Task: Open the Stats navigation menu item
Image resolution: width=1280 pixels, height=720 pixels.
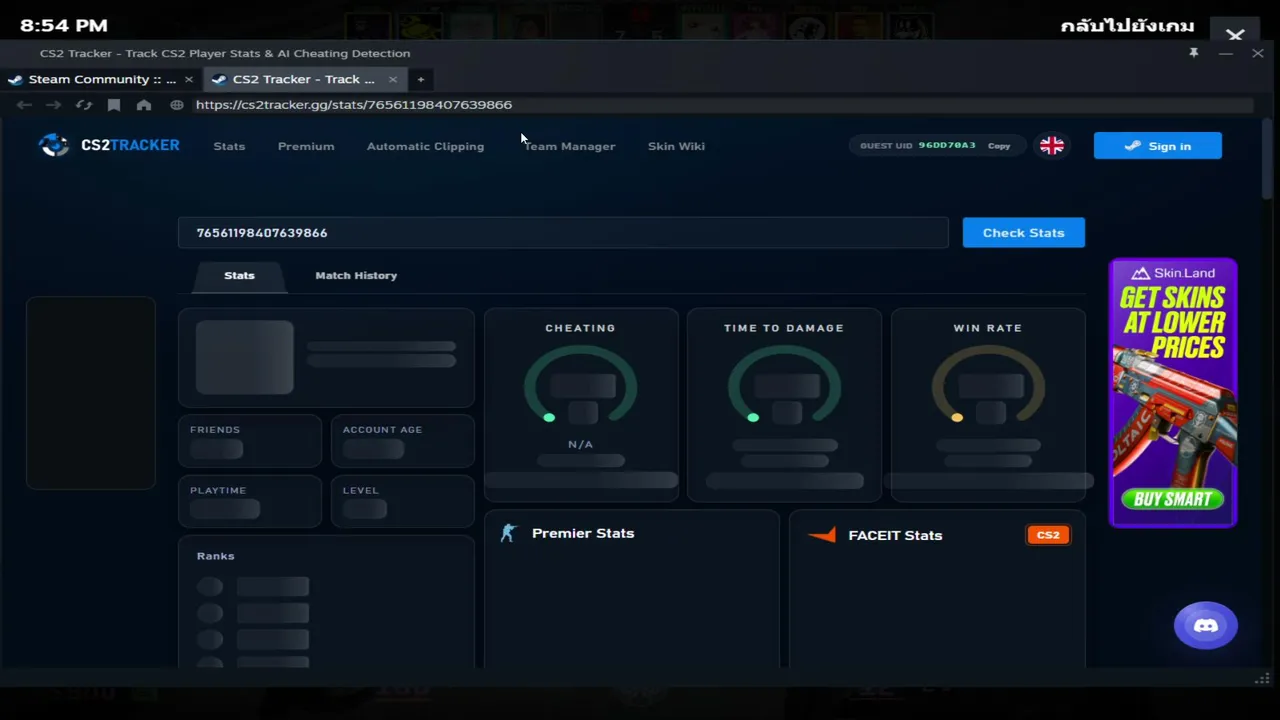Action: click(229, 146)
